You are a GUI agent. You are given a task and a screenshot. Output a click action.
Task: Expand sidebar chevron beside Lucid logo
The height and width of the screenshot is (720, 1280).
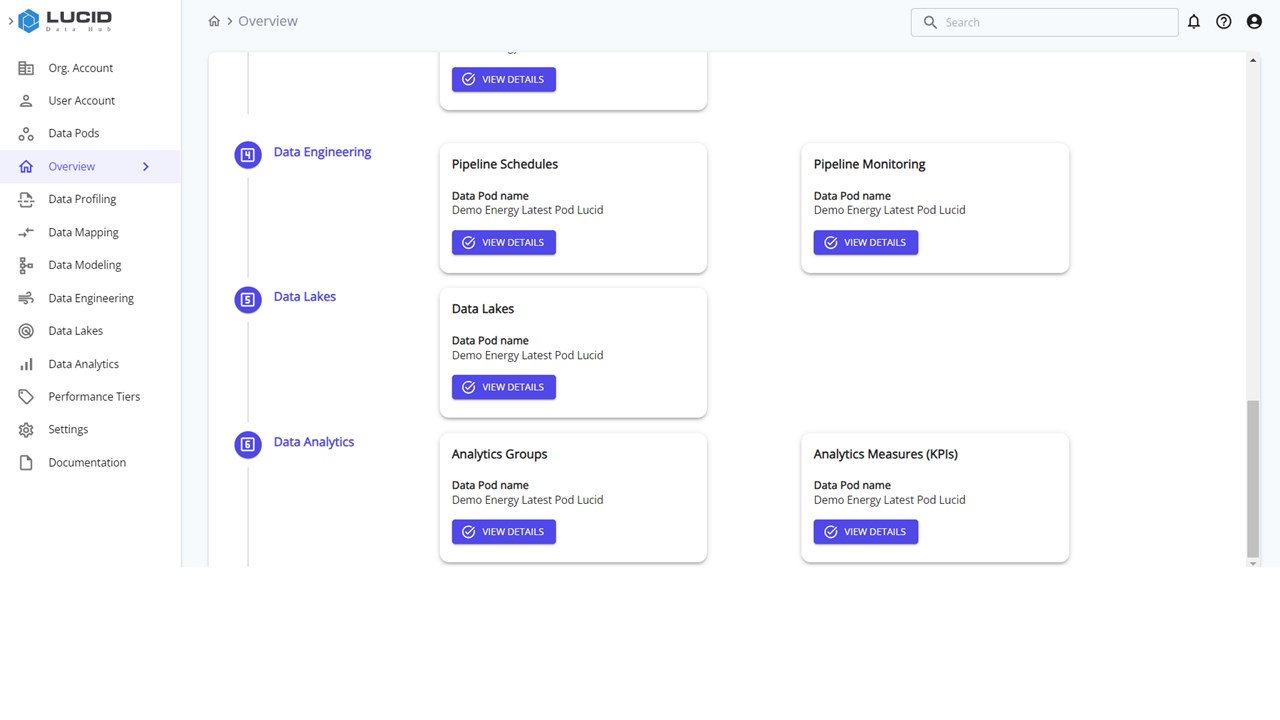click(10, 20)
